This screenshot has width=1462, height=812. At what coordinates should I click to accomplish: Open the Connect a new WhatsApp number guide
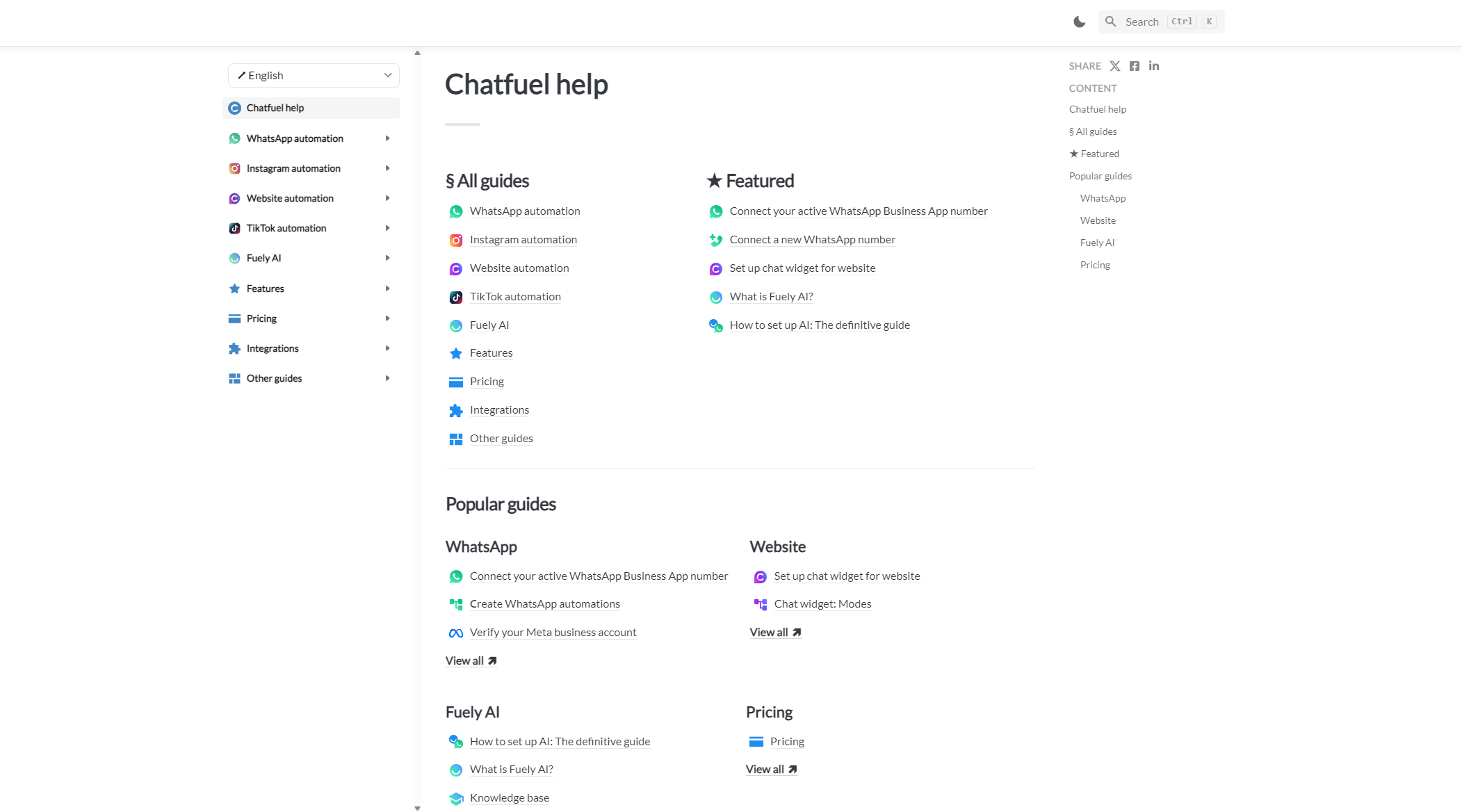[811, 239]
